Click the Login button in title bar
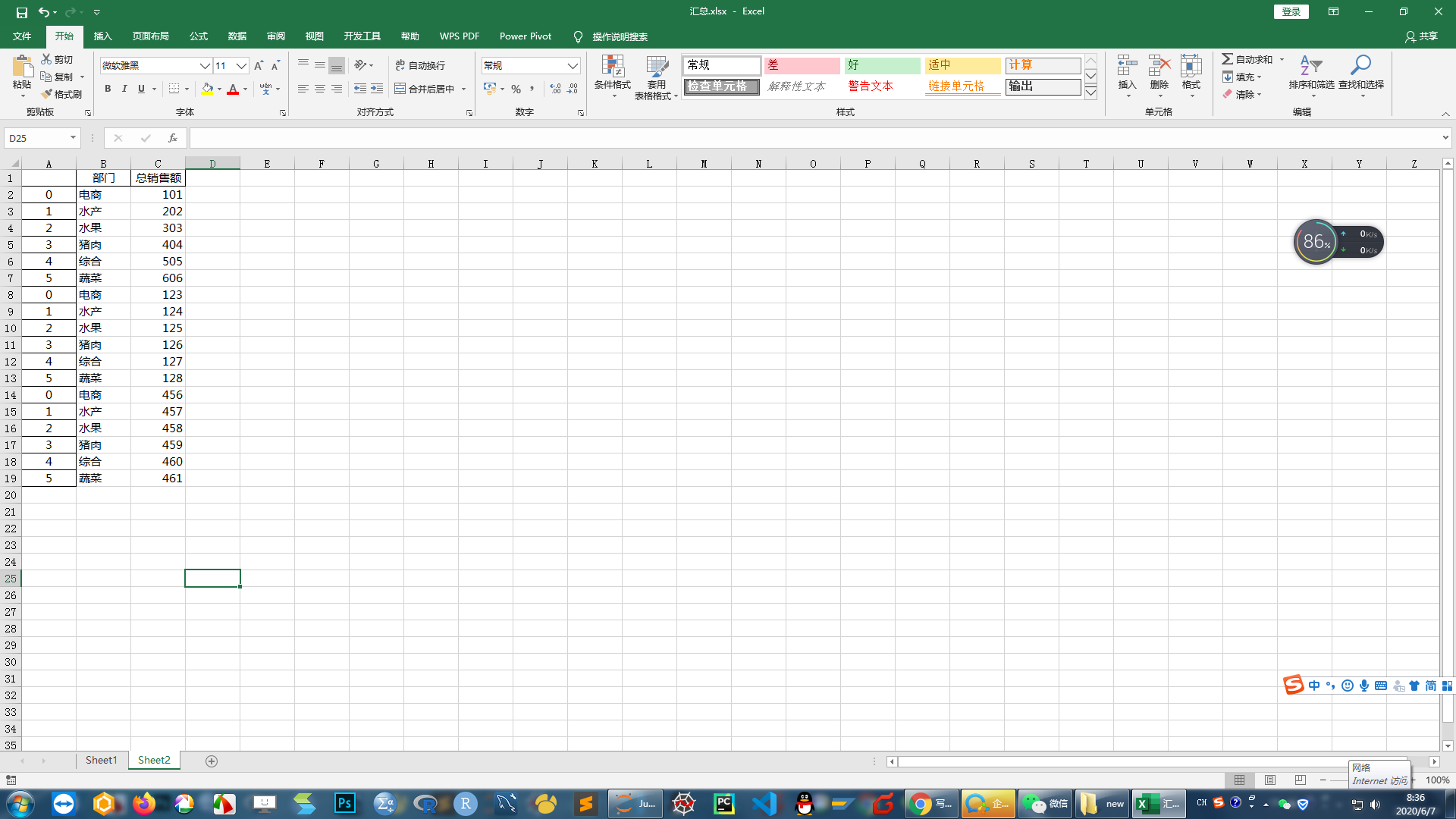Viewport: 1456px width, 819px height. (1291, 11)
